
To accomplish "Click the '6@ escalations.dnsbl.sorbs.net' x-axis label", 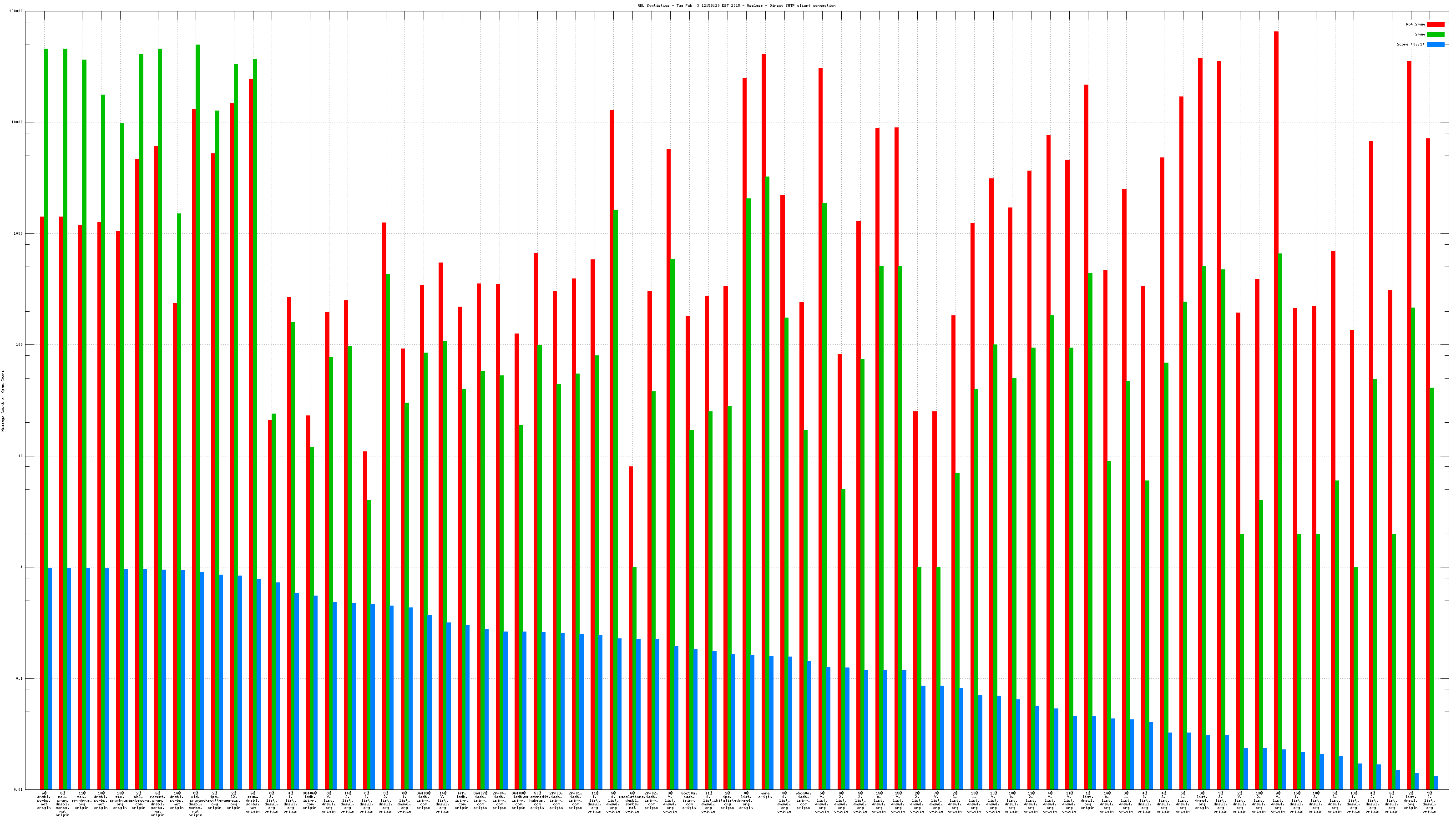I will click(x=632, y=802).
